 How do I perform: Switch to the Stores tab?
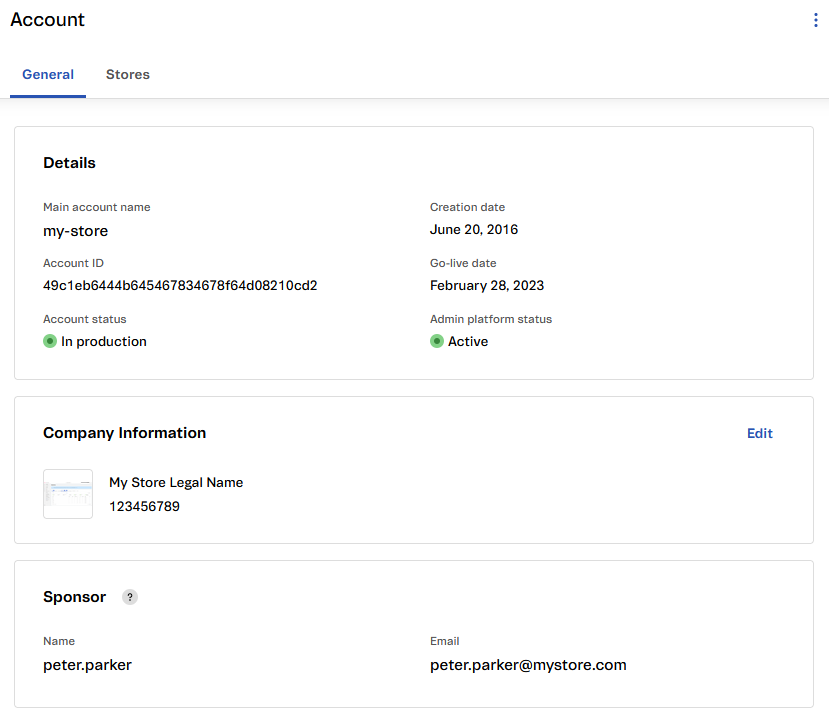pos(128,75)
